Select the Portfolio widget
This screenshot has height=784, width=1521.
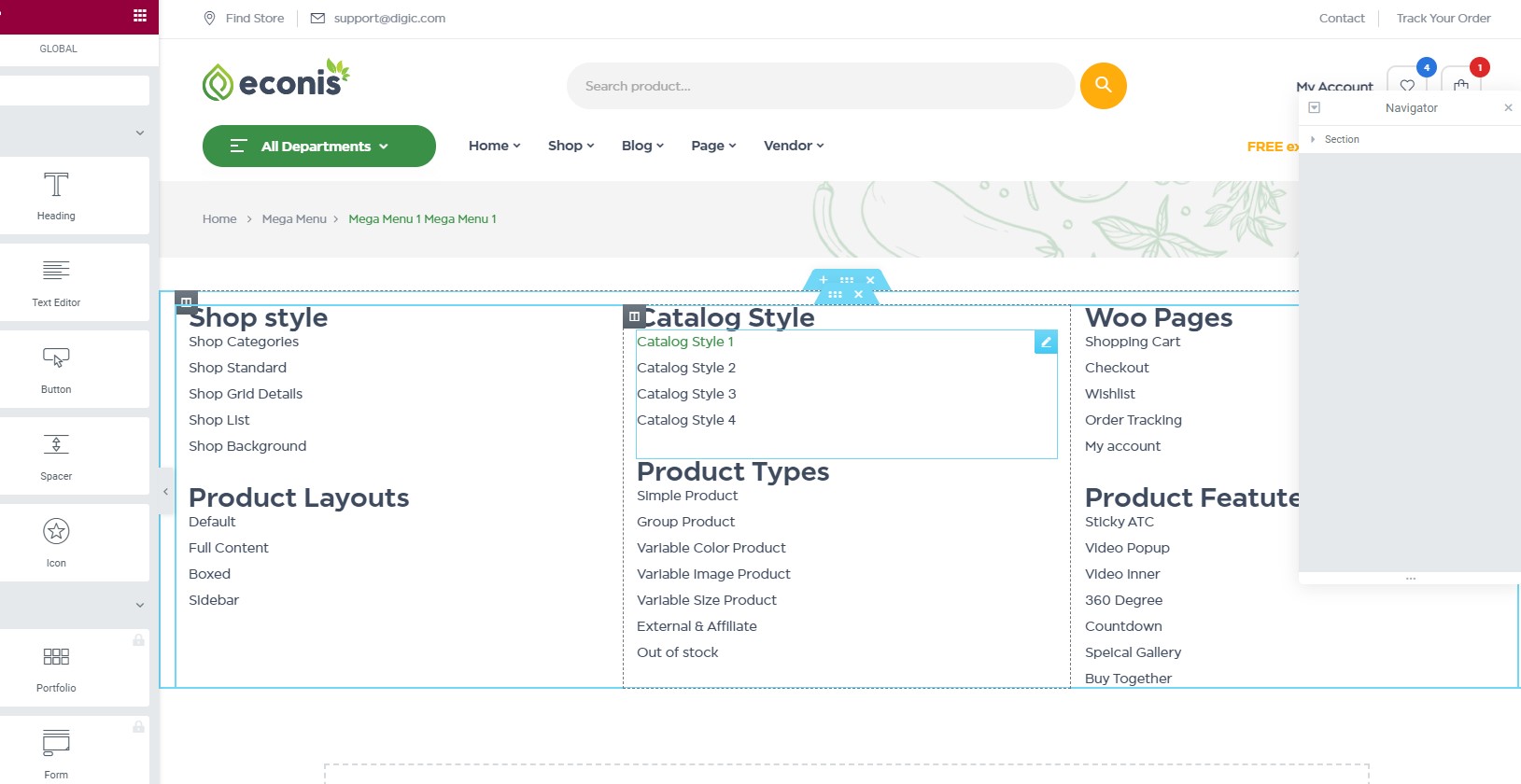point(56,667)
